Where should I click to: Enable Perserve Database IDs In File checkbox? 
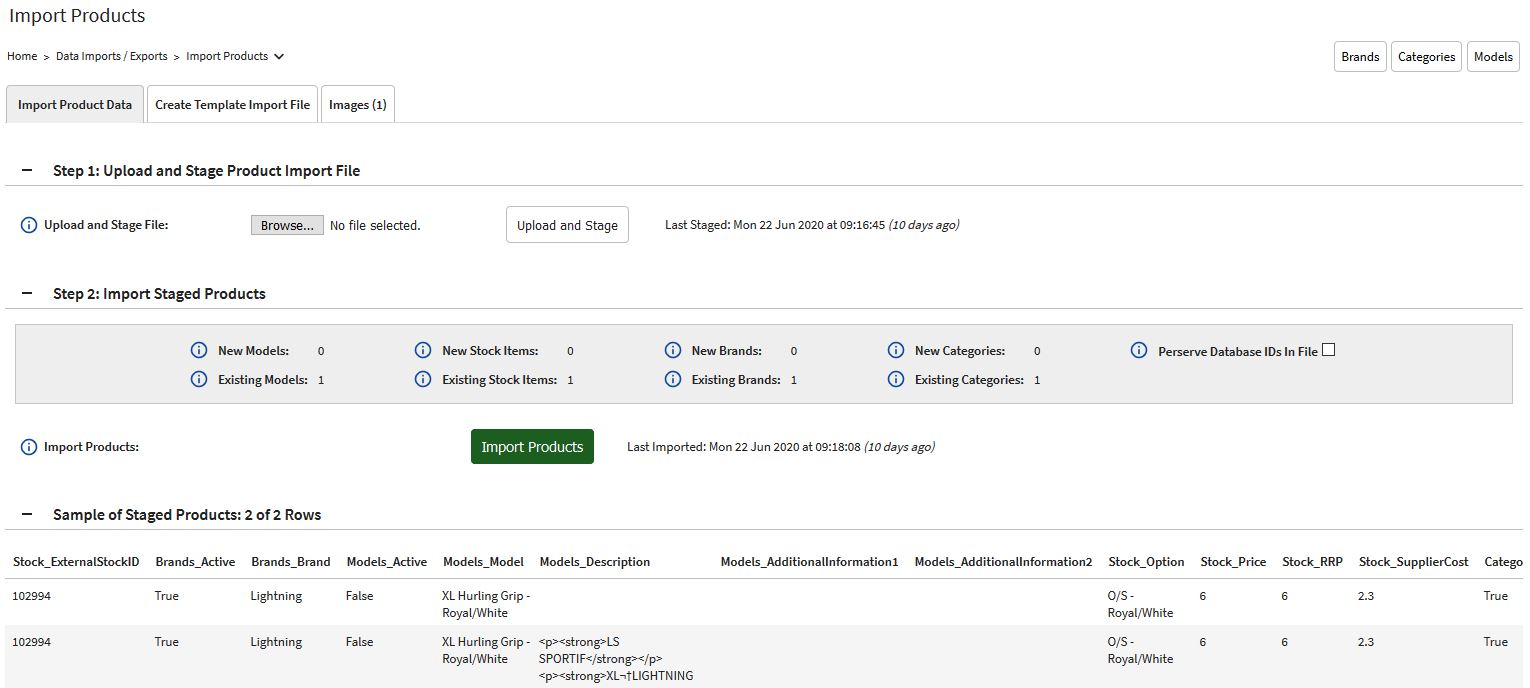[x=1328, y=350]
